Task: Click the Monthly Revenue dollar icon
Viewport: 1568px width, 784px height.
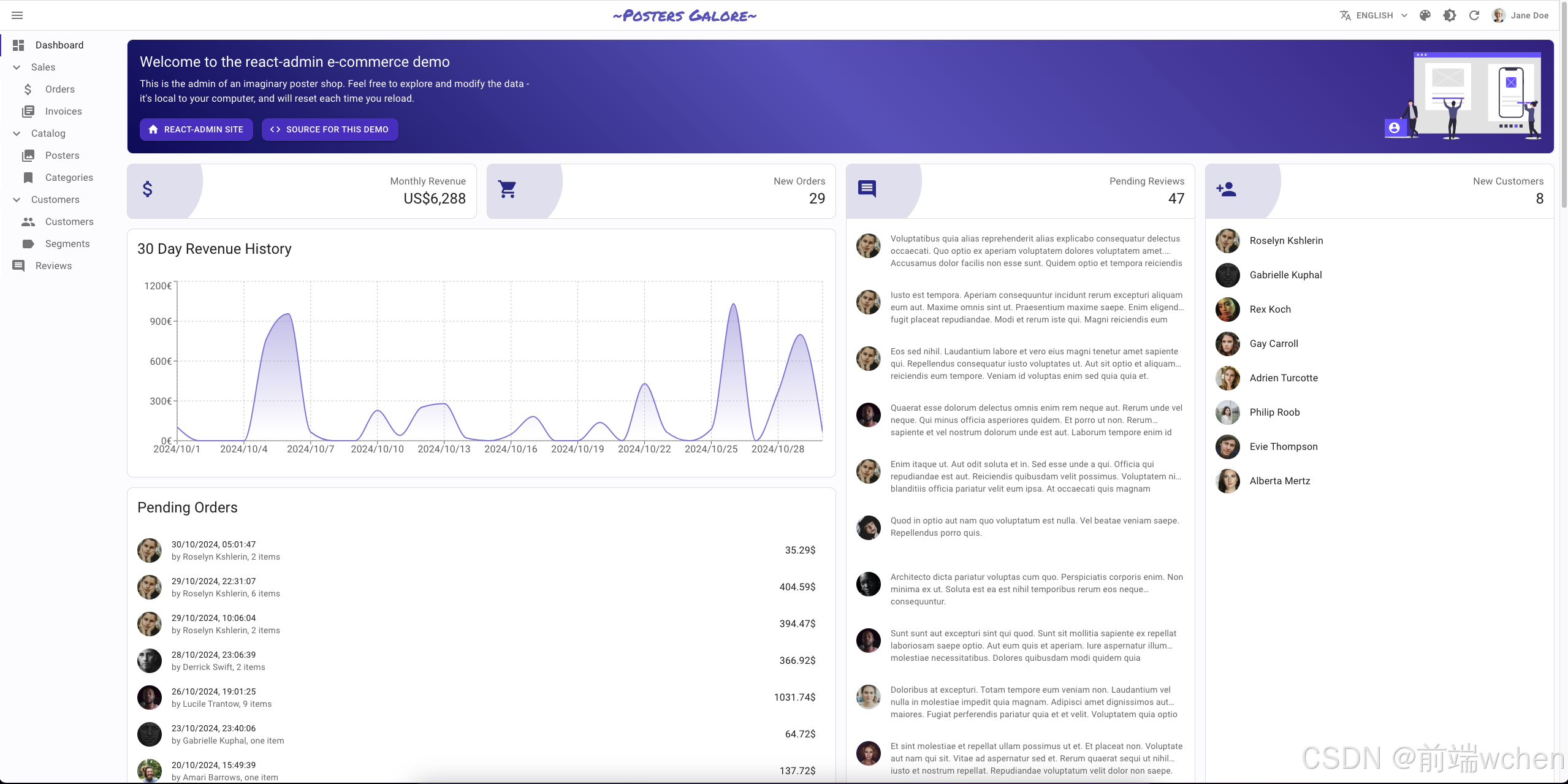Action: (147, 189)
